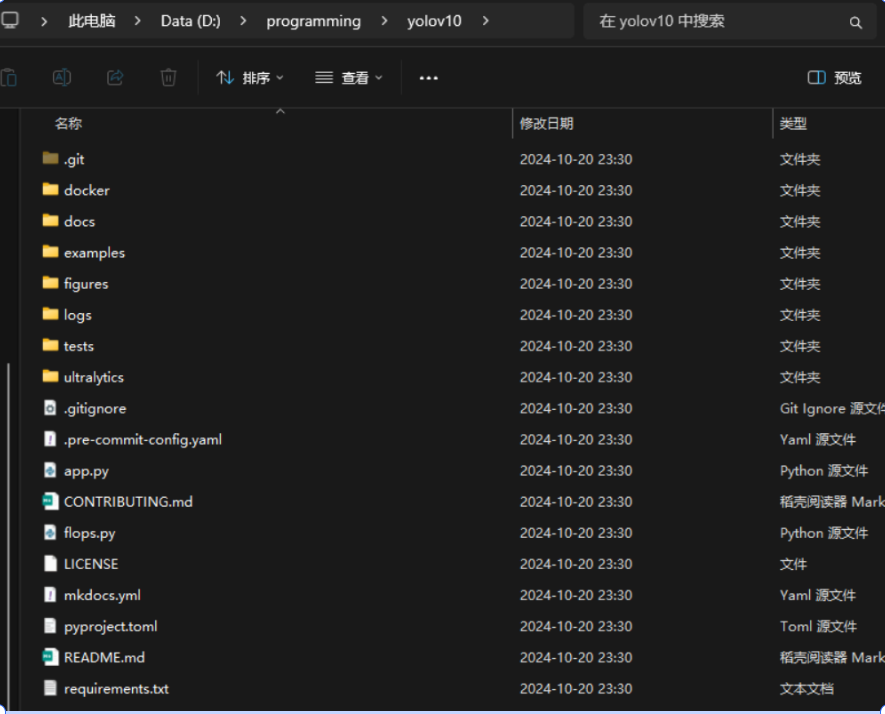The image size is (885, 714).
Task: Select the docker folder icon
Action: 50,189
